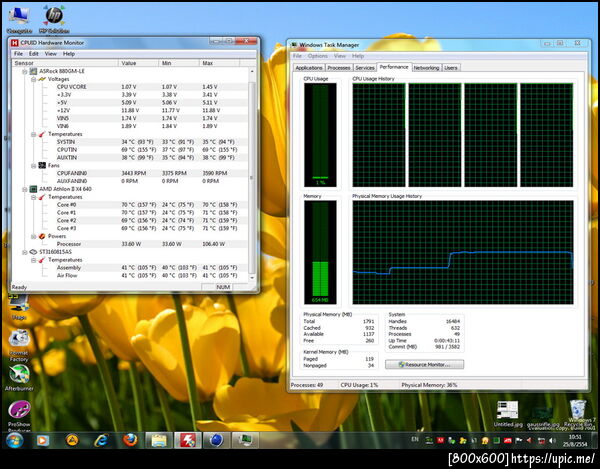This screenshot has width=600, height=469.
Task: Collapse the ASRock 880GM-LE tree node
Action: [24, 72]
